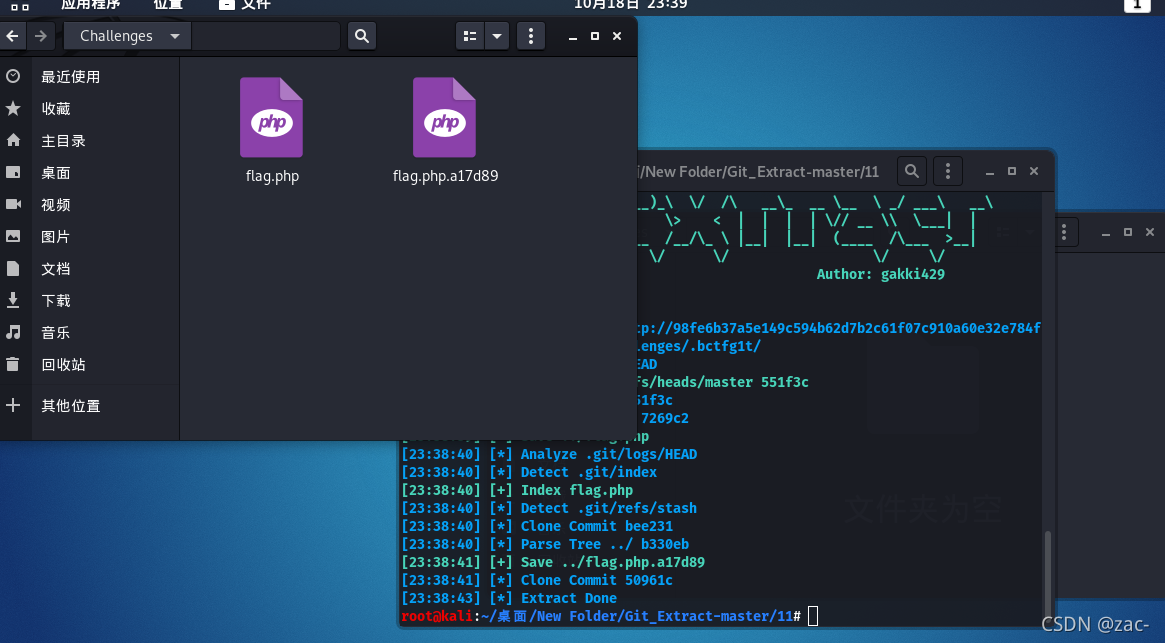The height and width of the screenshot is (643, 1165).
Task: Click the Parse Tree ../ b330eb line
Action: coord(545,544)
